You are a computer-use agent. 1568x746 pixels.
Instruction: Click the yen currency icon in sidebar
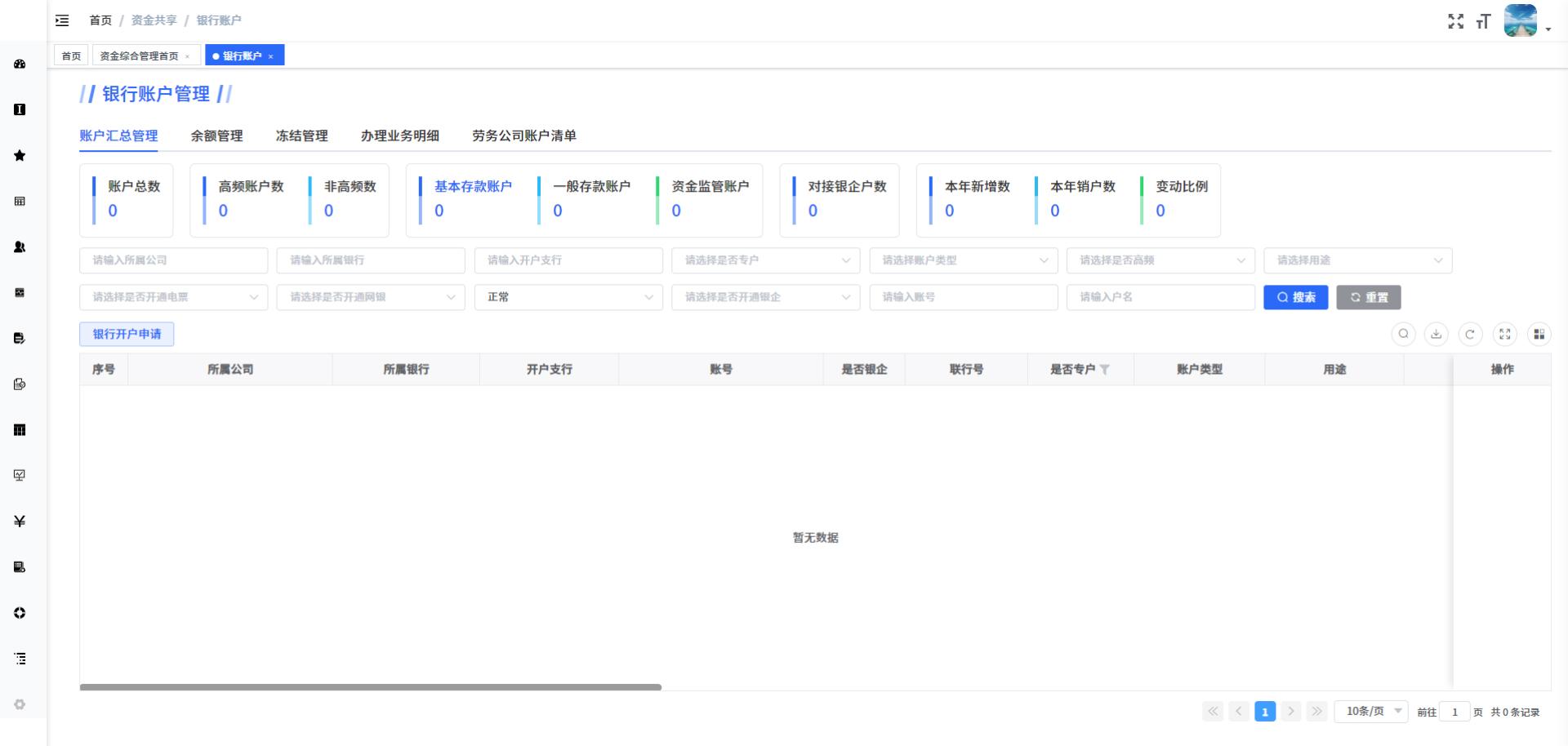tap(20, 522)
